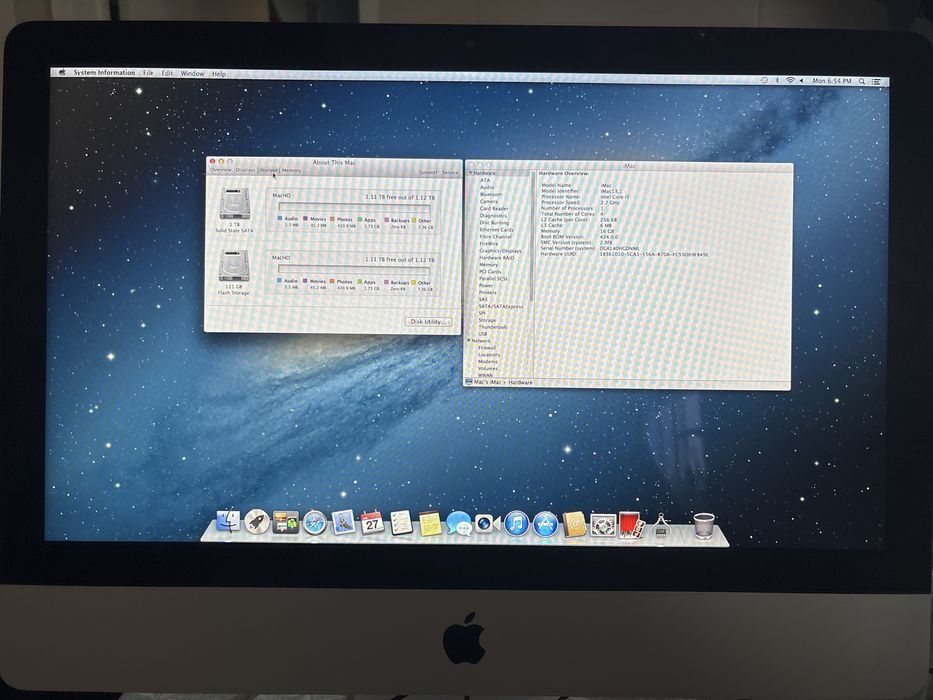Select Audio in the Hardware list

[487, 187]
